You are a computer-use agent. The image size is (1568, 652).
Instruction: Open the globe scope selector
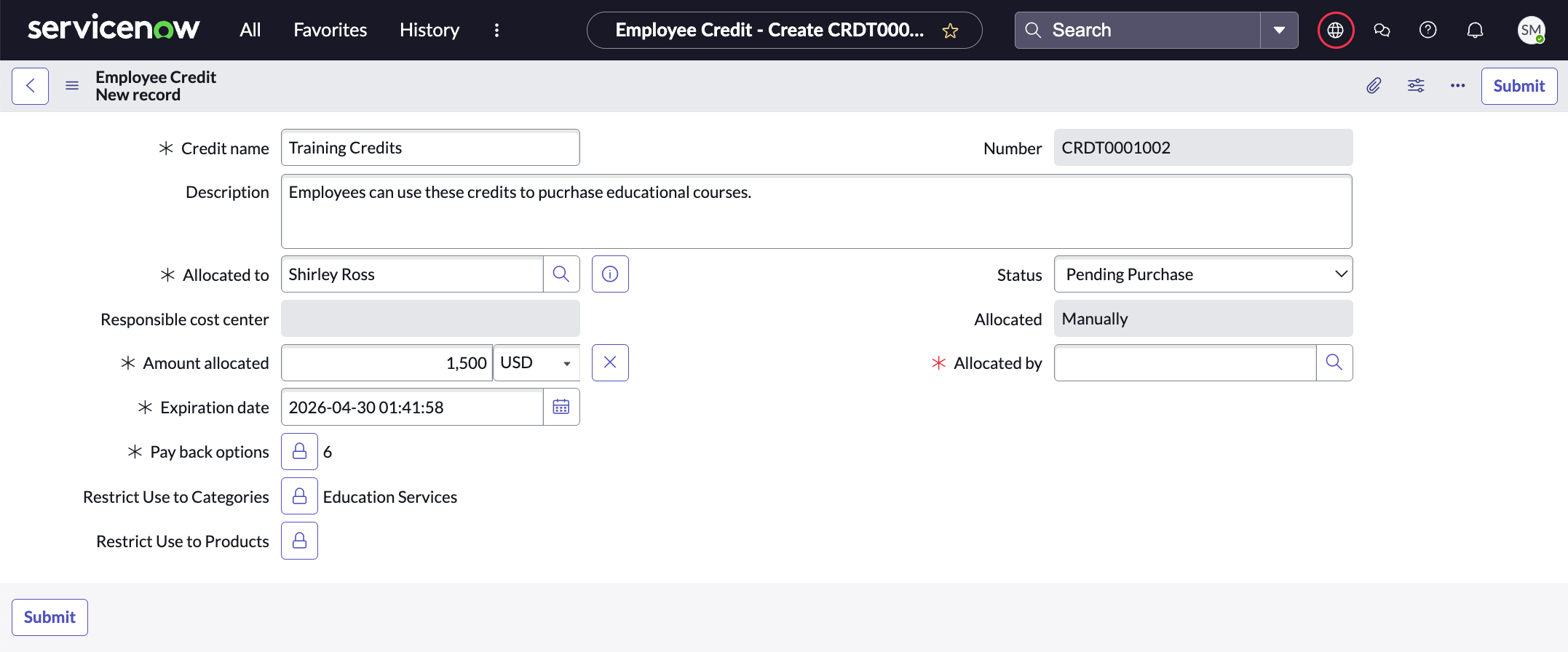point(1335,30)
